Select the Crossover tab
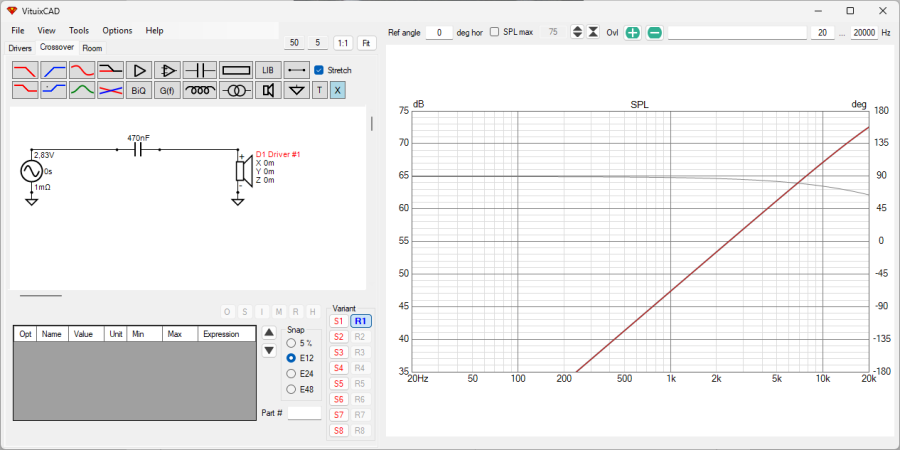 57,47
